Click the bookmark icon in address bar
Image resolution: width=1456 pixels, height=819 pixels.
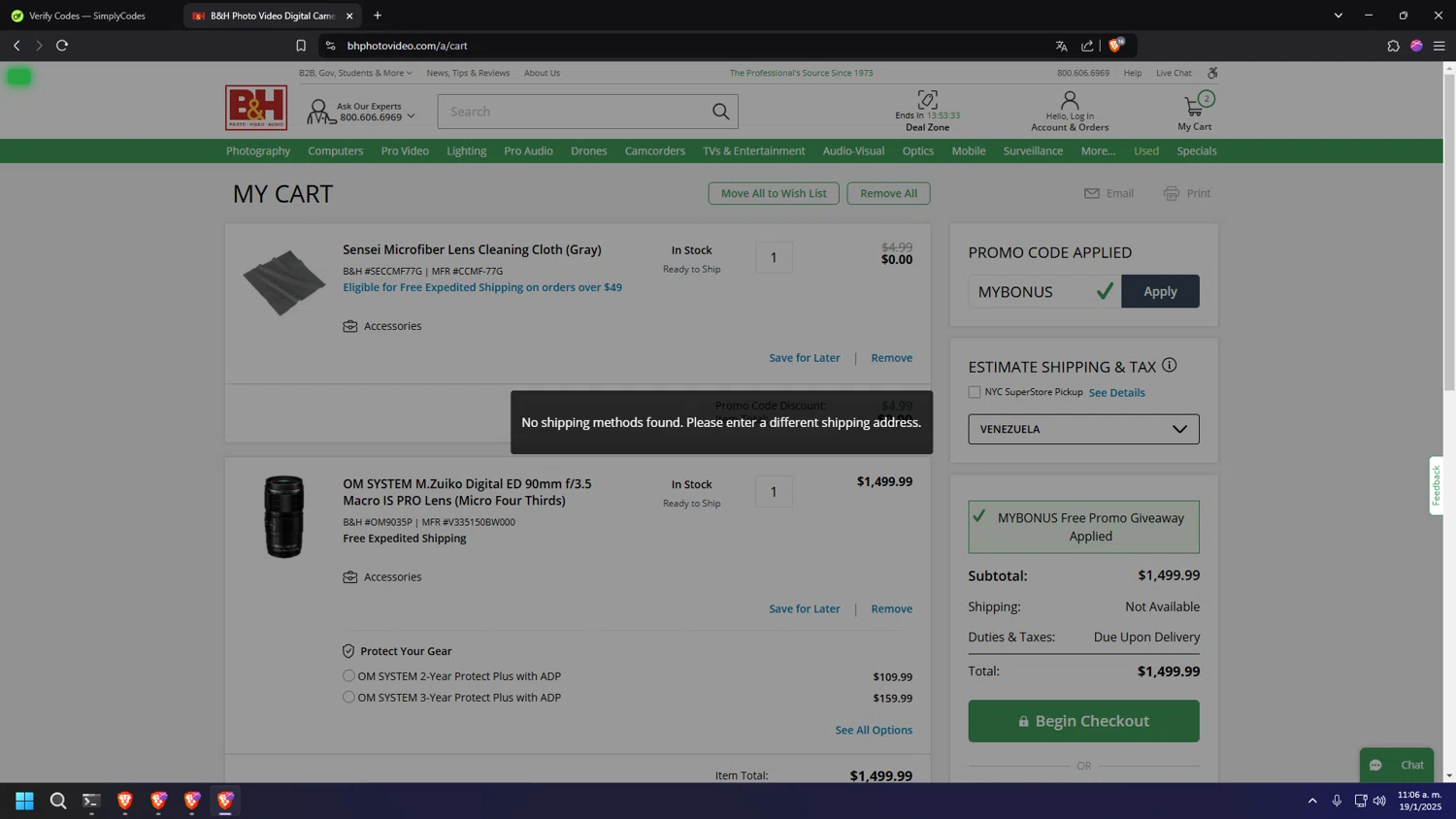click(x=301, y=46)
